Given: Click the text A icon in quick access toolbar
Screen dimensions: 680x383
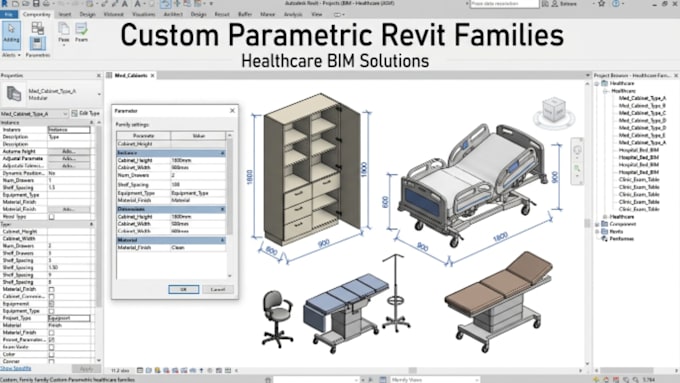Looking at the screenshot, I should coord(125,3).
